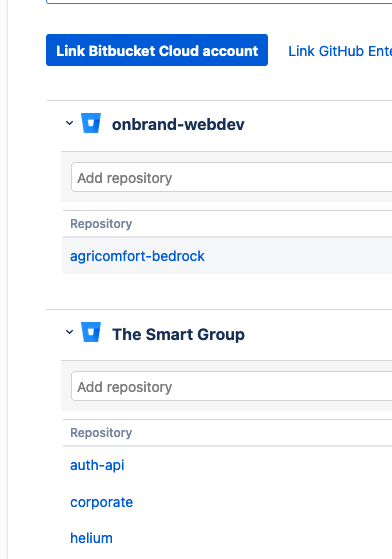Open the Link GitHub Enterprise link

coord(340,51)
